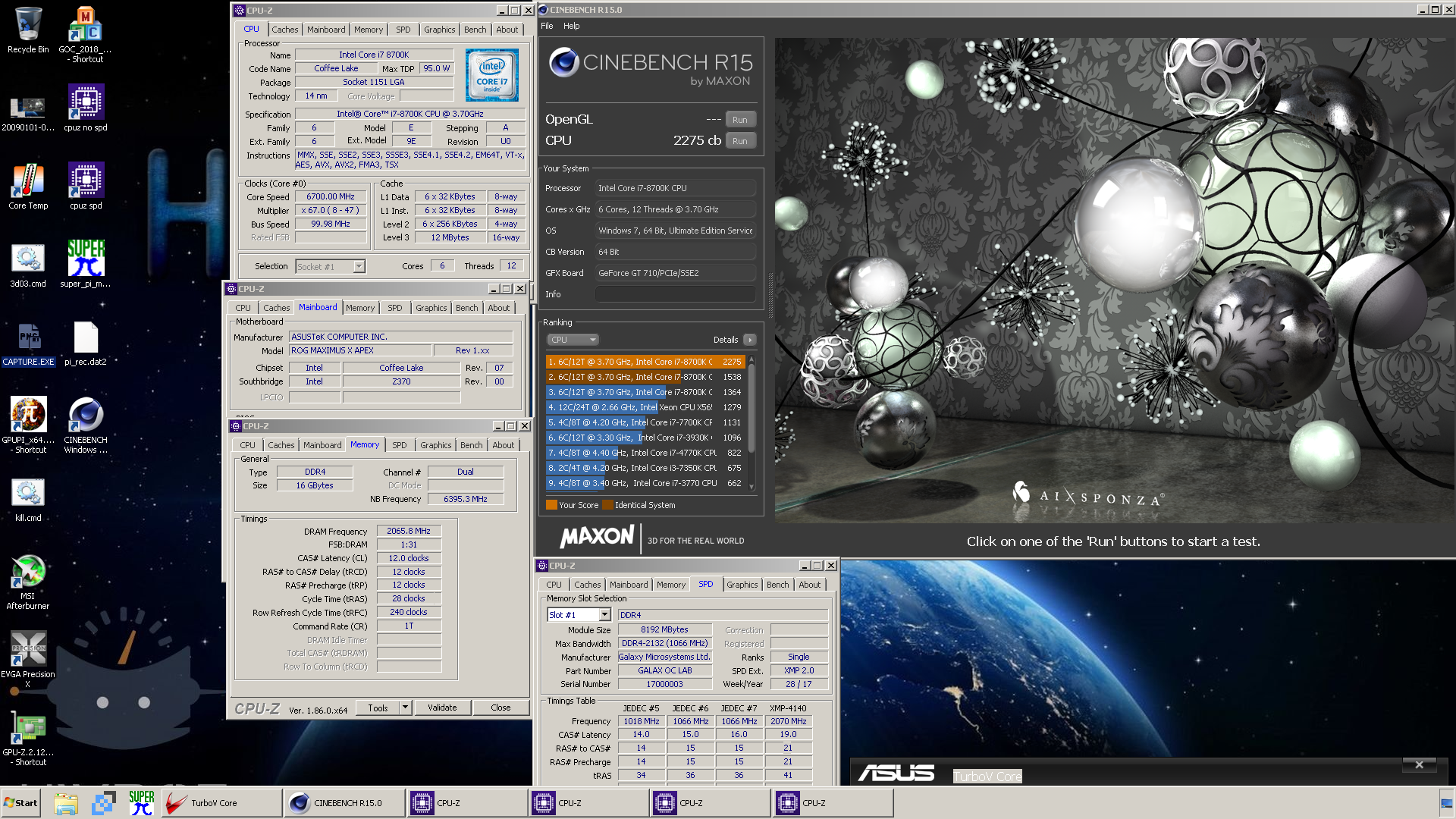Run the CPU benchmark

tap(740, 141)
